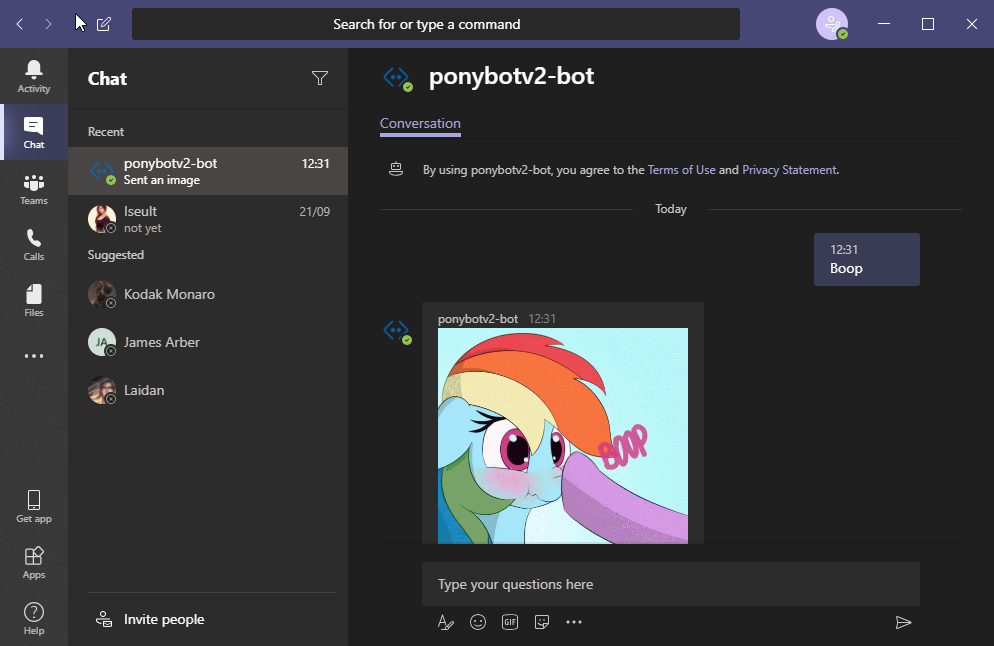This screenshot has height=646, width=994.
Task: Click the sent Boop message bubble
Action: tap(867, 259)
